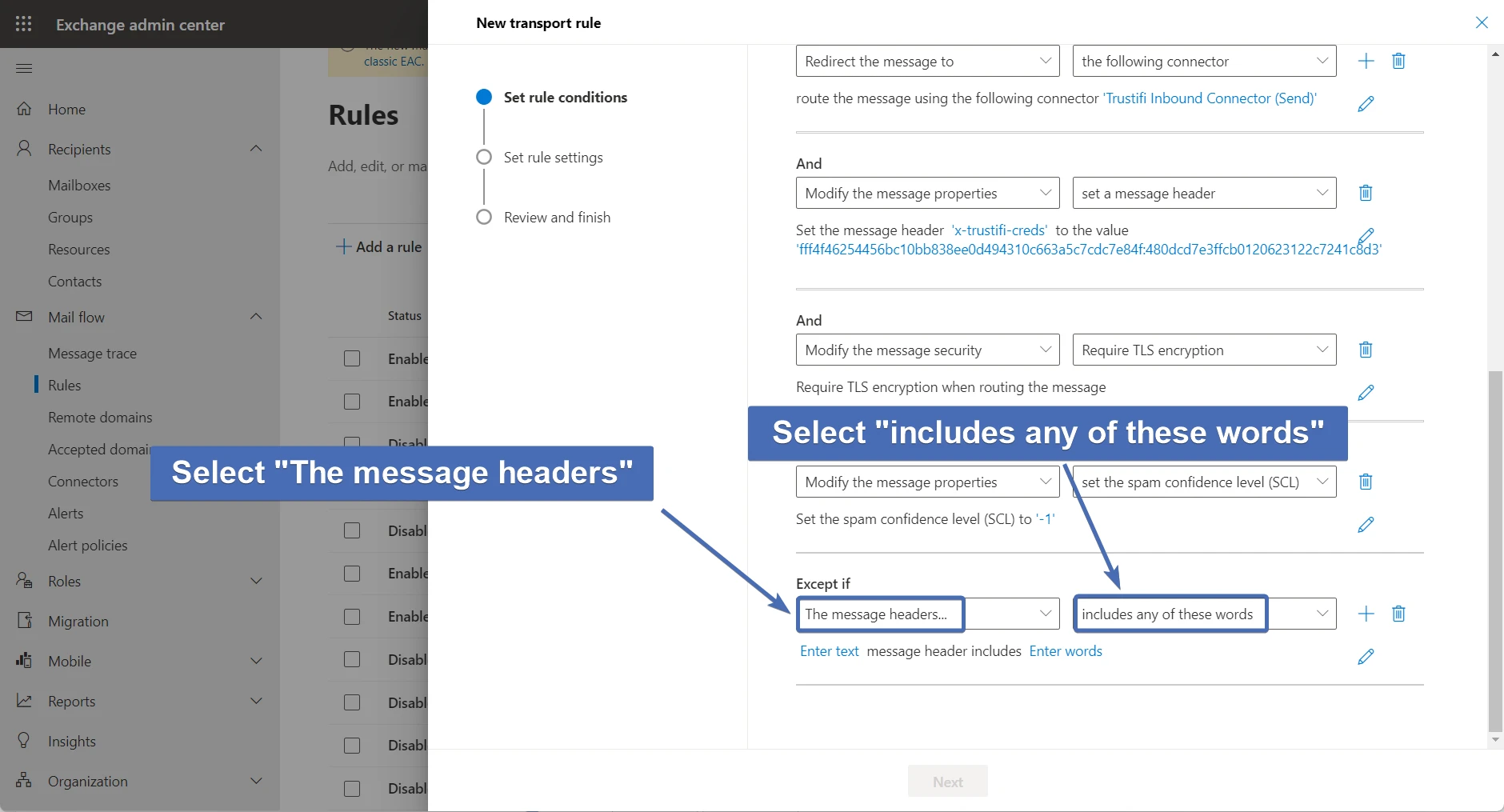Delete the Redirect the message action
The image size is (1504, 812).
[1398, 61]
